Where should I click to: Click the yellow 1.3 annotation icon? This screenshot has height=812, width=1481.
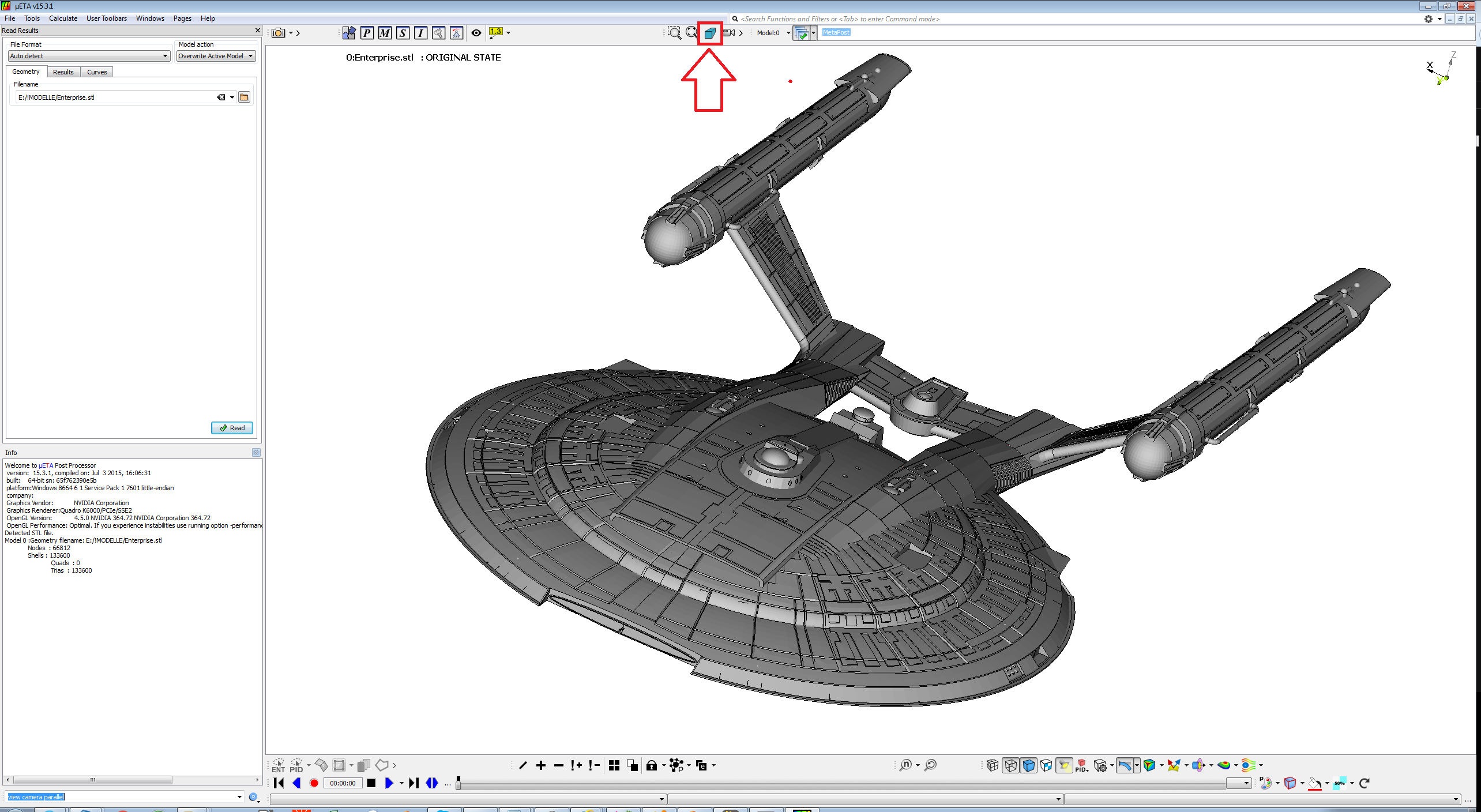point(496,32)
